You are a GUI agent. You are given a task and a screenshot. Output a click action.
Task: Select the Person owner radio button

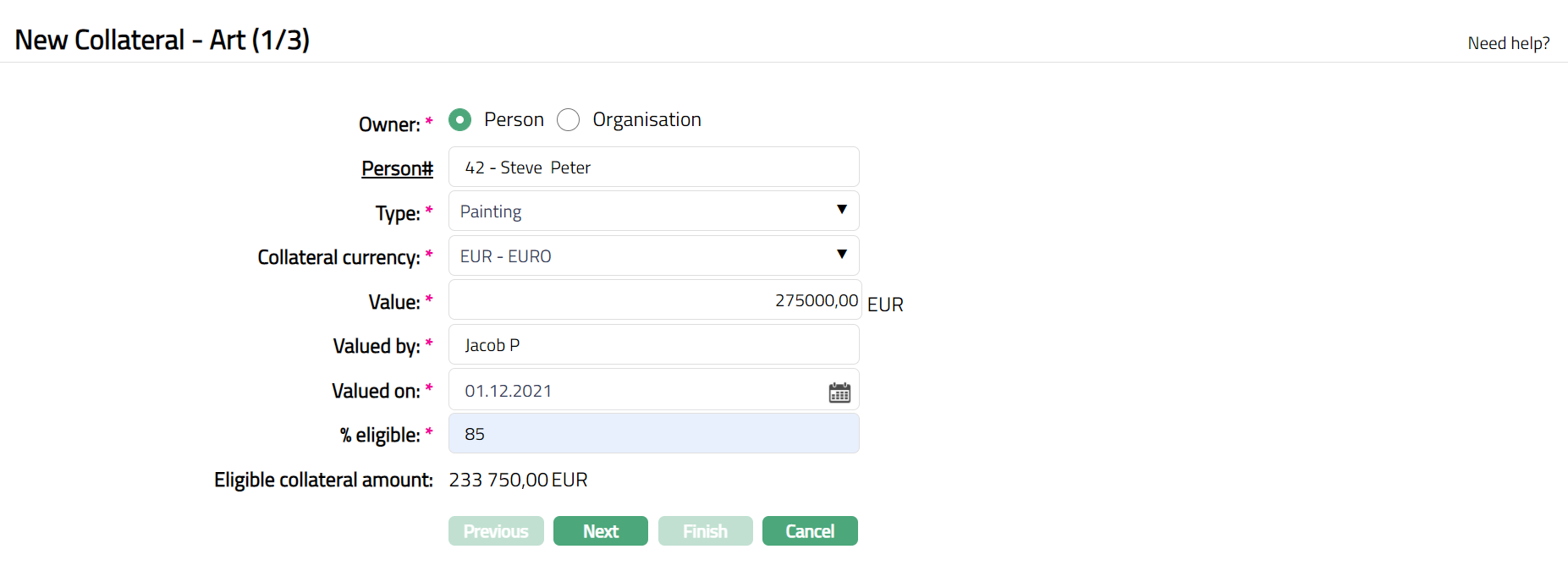point(460,120)
